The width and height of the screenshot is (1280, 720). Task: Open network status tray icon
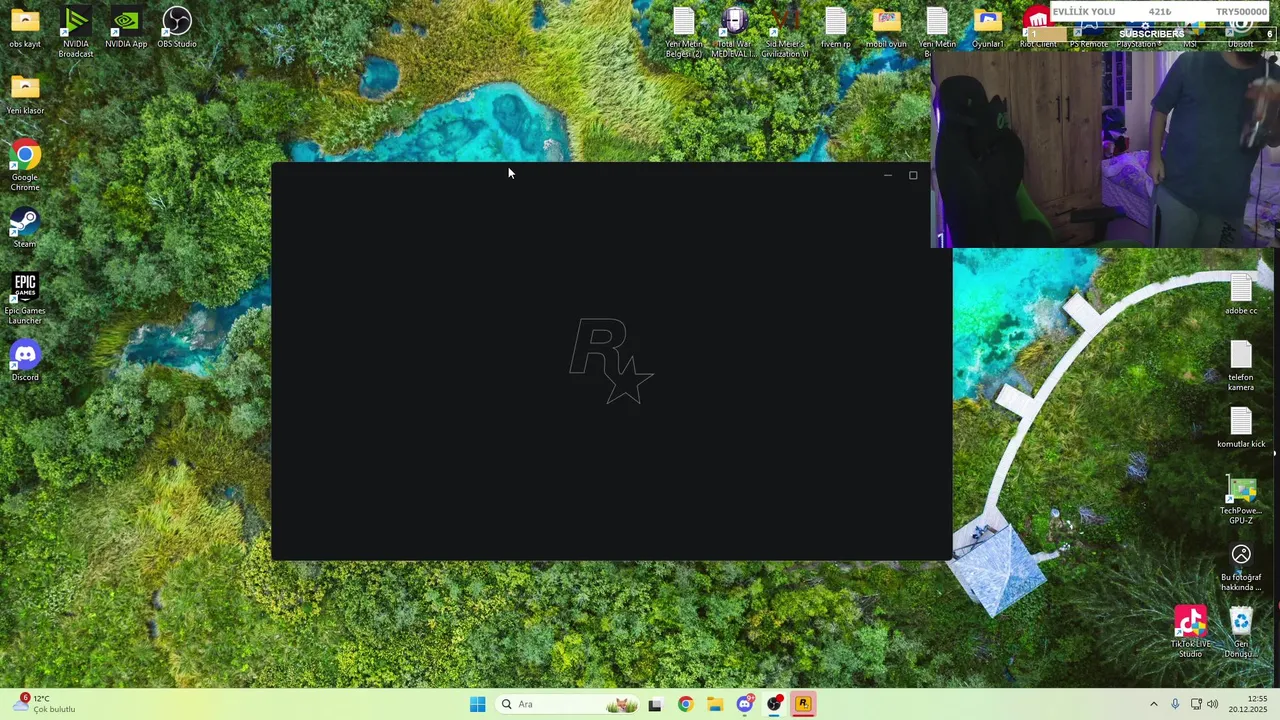coord(1195,704)
